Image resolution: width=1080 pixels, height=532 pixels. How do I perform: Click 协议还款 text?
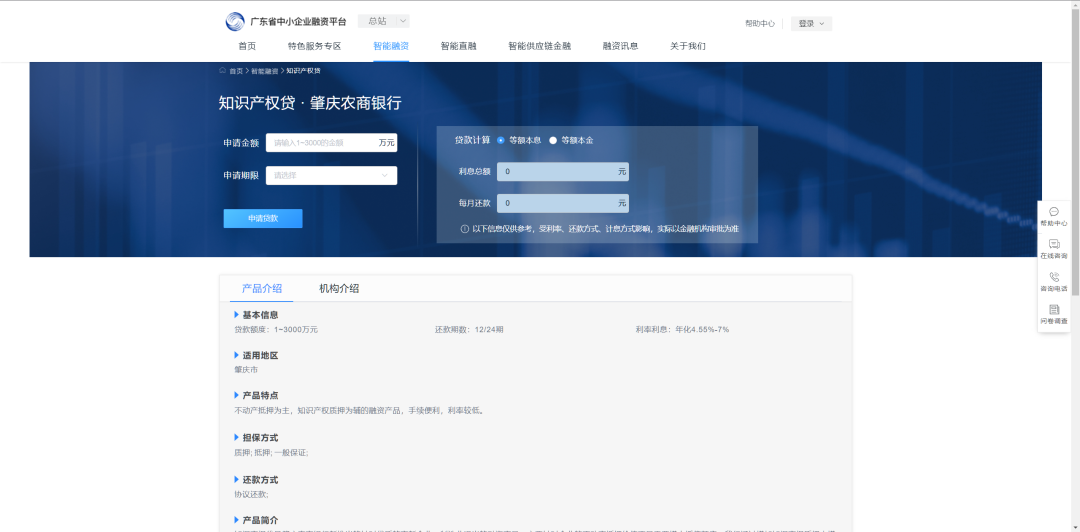click(251, 495)
